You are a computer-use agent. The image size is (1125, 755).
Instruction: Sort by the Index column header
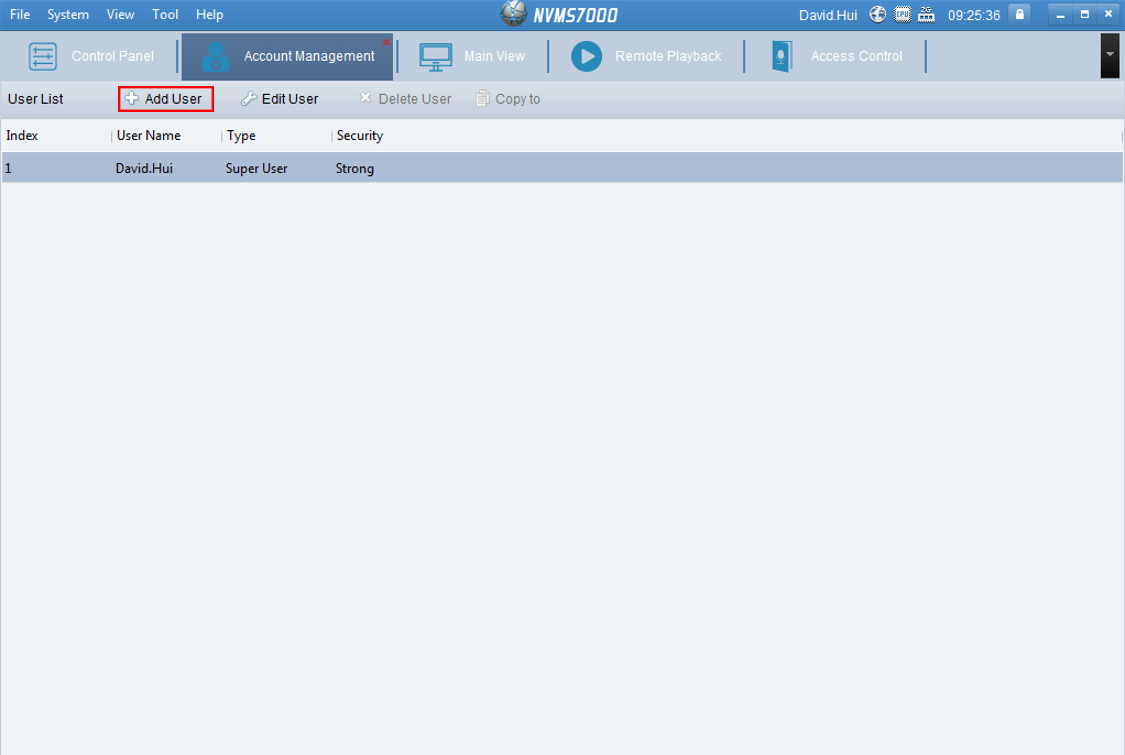pyautogui.click(x=56, y=136)
